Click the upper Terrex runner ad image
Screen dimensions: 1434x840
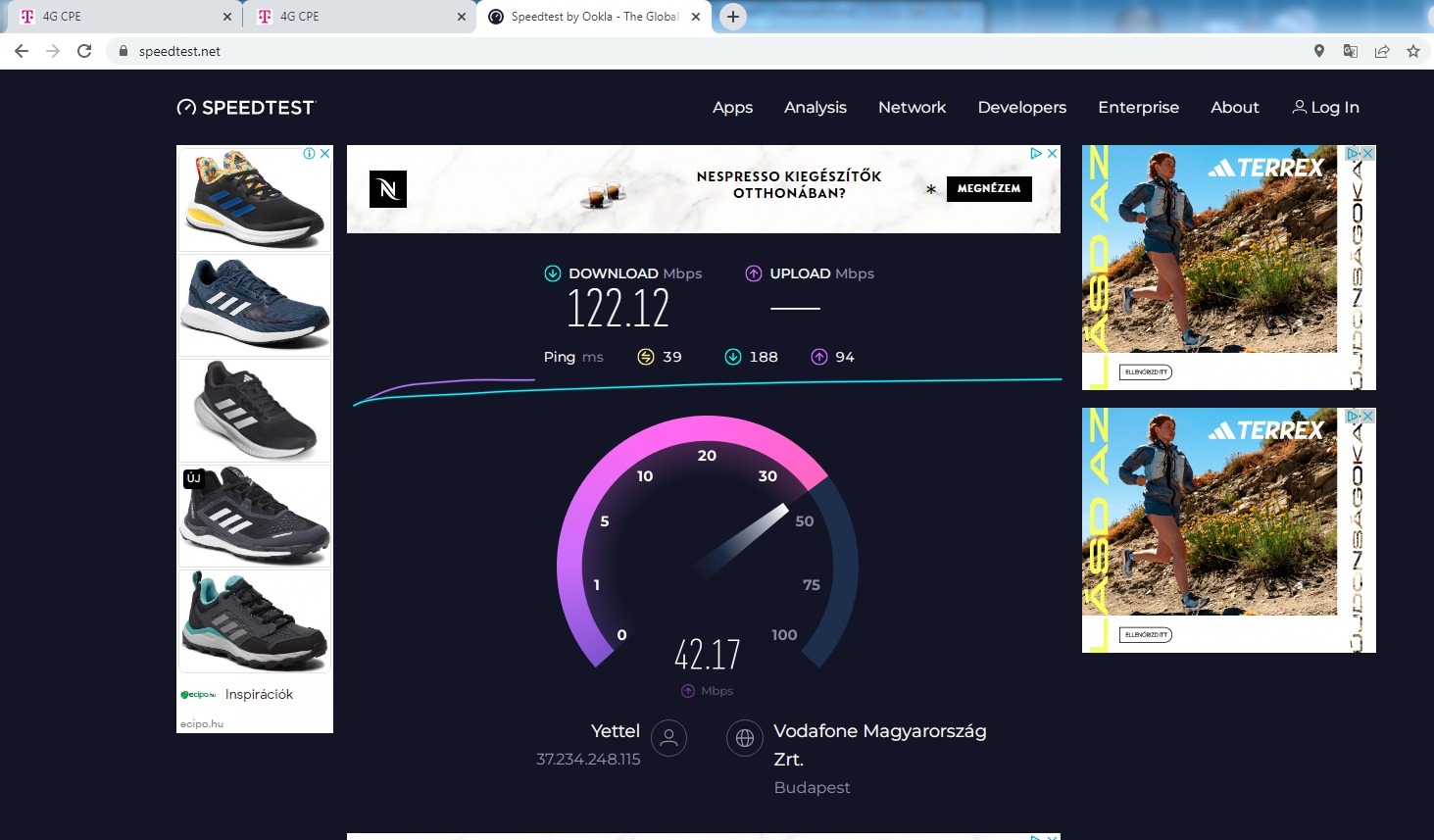[x=1229, y=268]
